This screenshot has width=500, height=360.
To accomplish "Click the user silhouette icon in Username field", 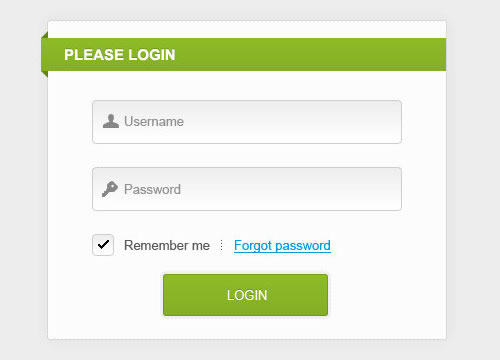I will point(111,121).
